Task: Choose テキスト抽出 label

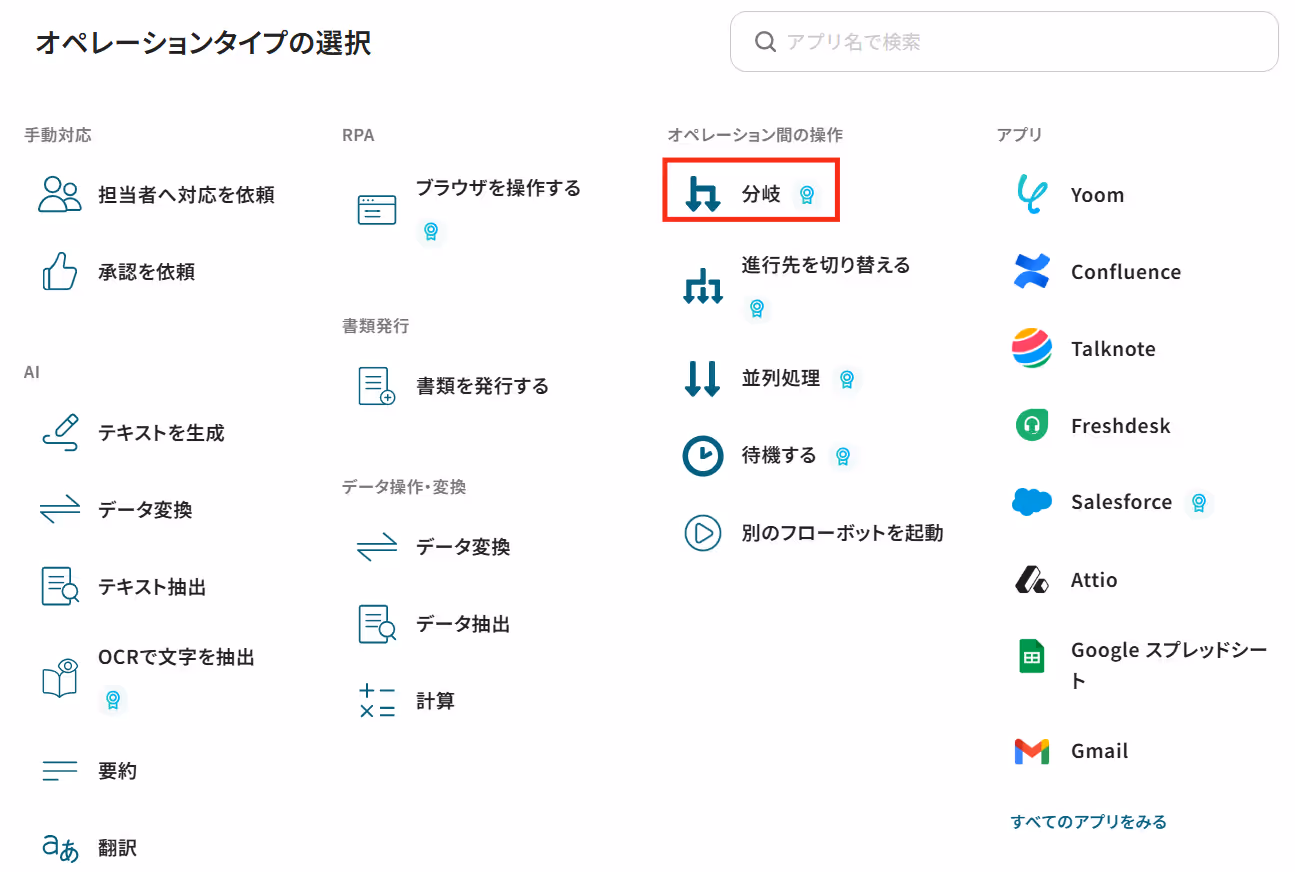Action: (152, 587)
